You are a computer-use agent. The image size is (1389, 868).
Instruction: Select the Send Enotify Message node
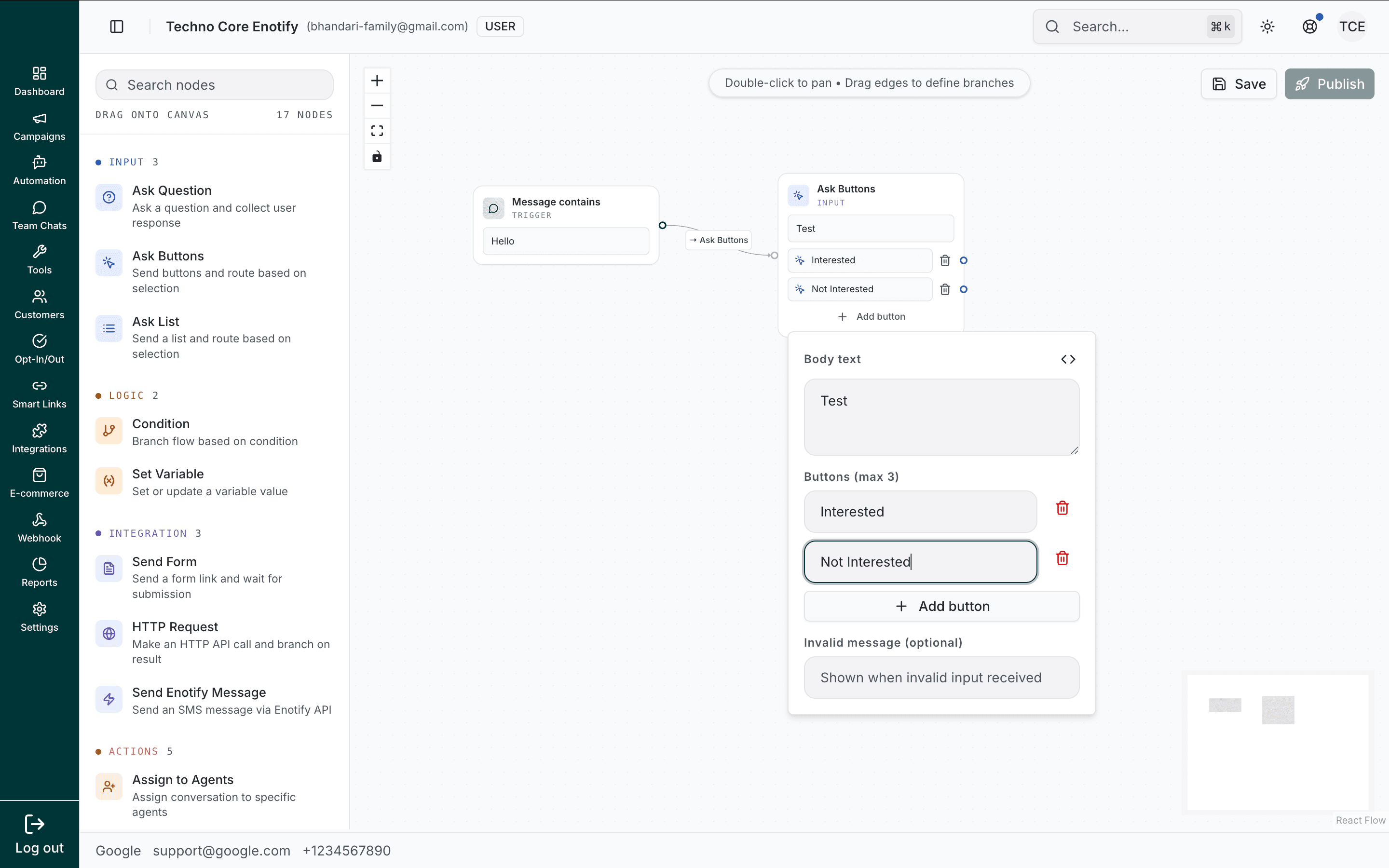pyautogui.click(x=214, y=700)
